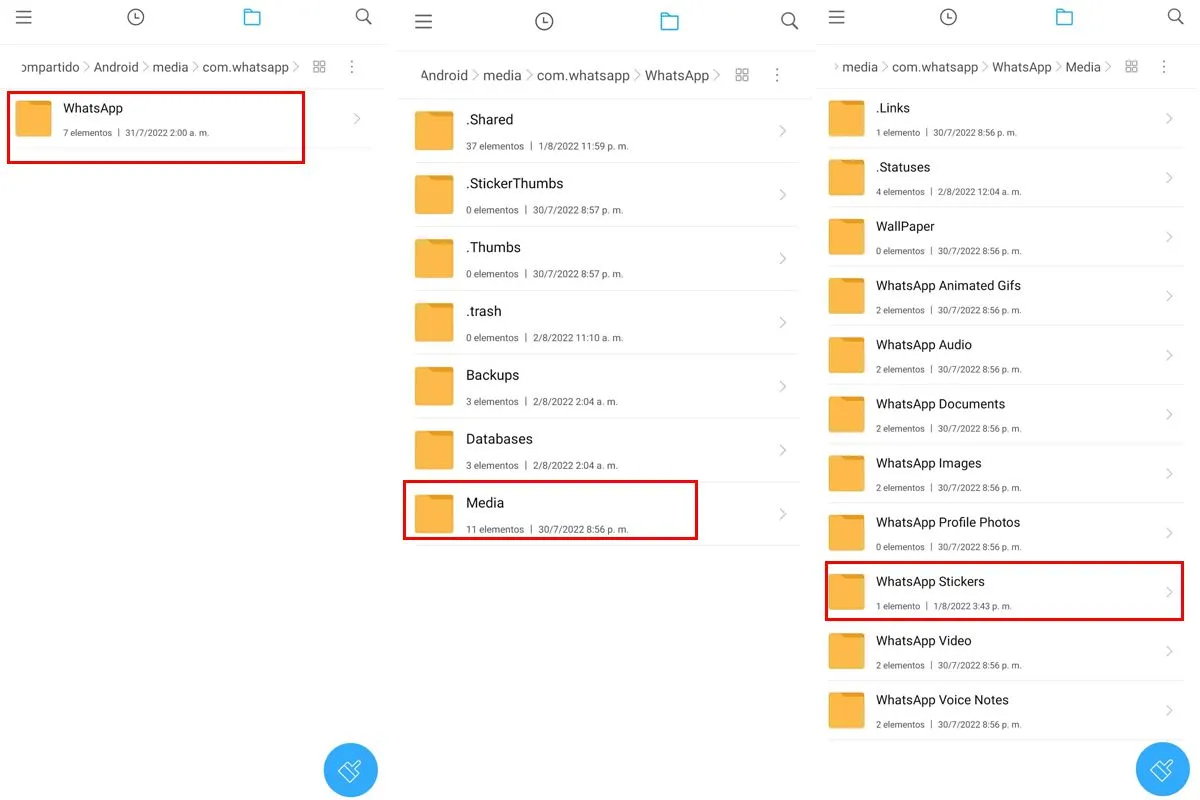
Task: Select WhatsApp Documents folder name
Action: [x=940, y=404]
